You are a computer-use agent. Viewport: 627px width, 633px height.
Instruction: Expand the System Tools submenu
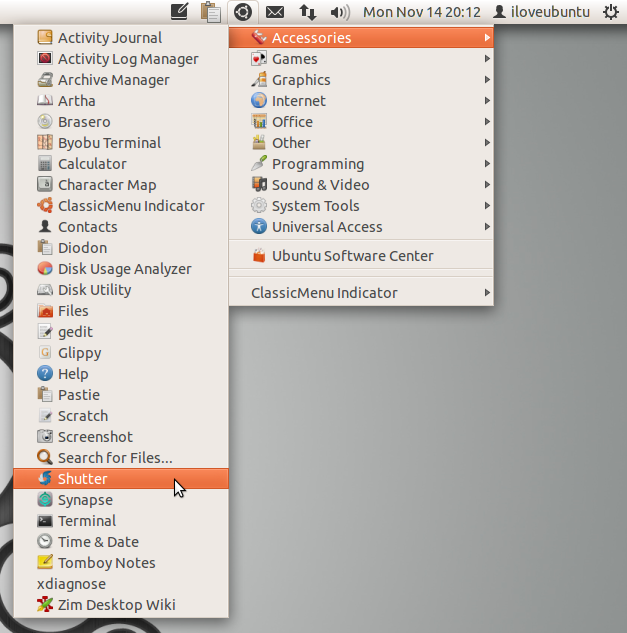click(x=361, y=205)
